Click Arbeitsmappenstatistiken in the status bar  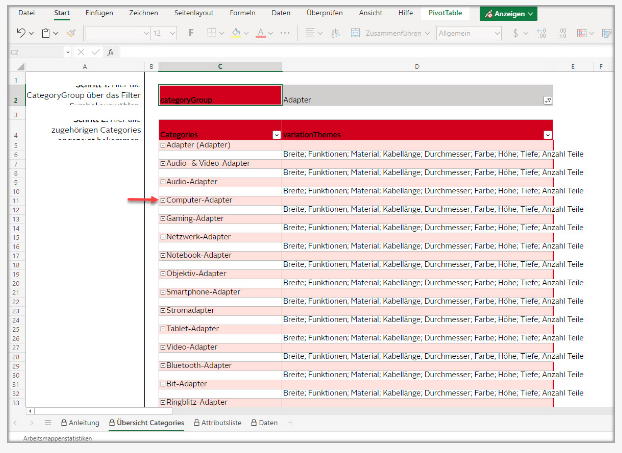click(x=58, y=438)
